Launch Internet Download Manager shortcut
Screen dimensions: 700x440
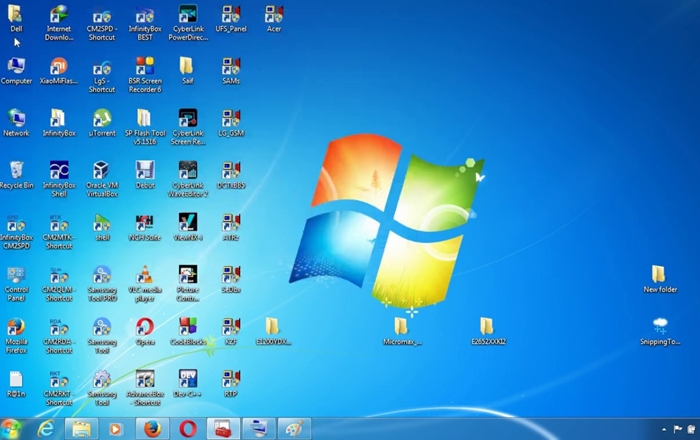point(58,23)
